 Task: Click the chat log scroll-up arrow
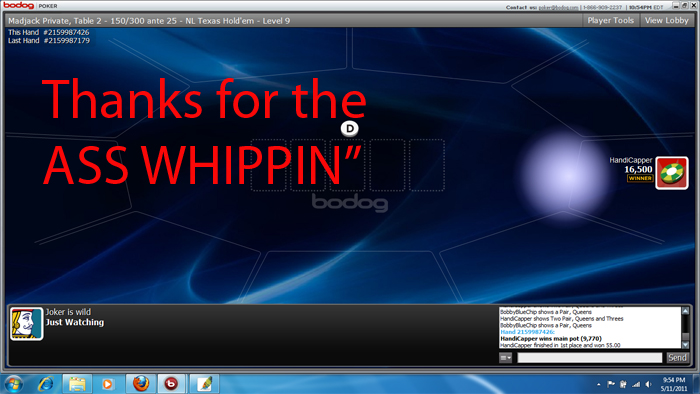coord(685,311)
